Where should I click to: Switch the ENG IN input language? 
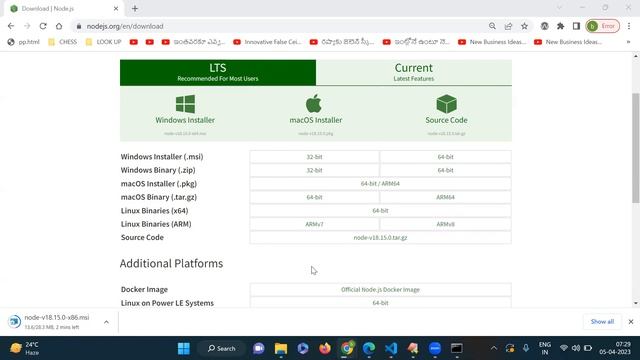click(545, 348)
